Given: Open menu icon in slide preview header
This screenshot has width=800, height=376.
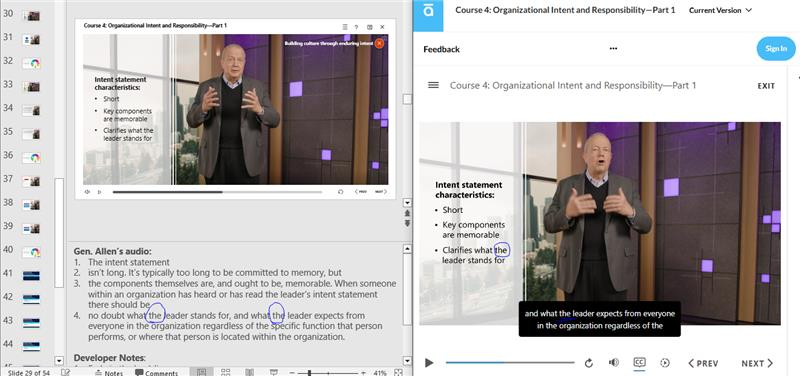Looking at the screenshot, I should 345,27.
